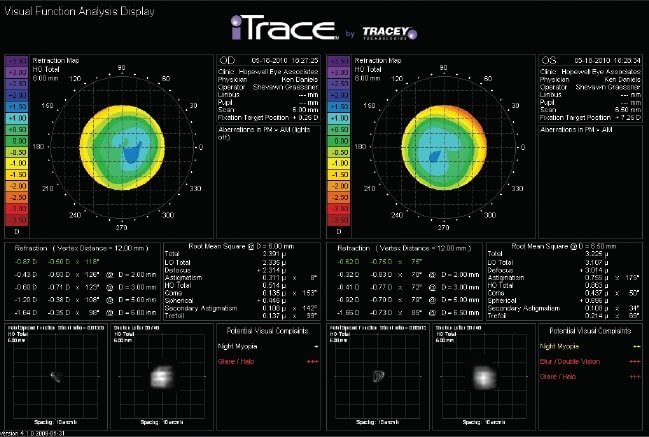Select OS RMS Spherical row
Viewport: 649px width, 437px height.
click(x=548, y=301)
